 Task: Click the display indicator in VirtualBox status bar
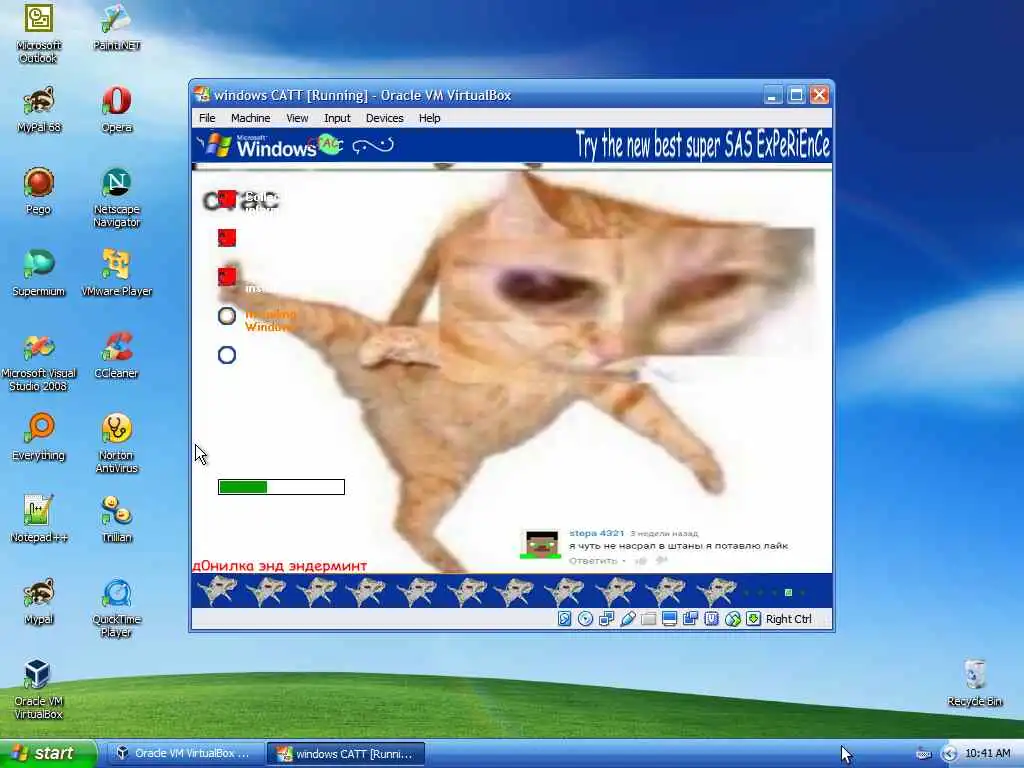click(669, 618)
